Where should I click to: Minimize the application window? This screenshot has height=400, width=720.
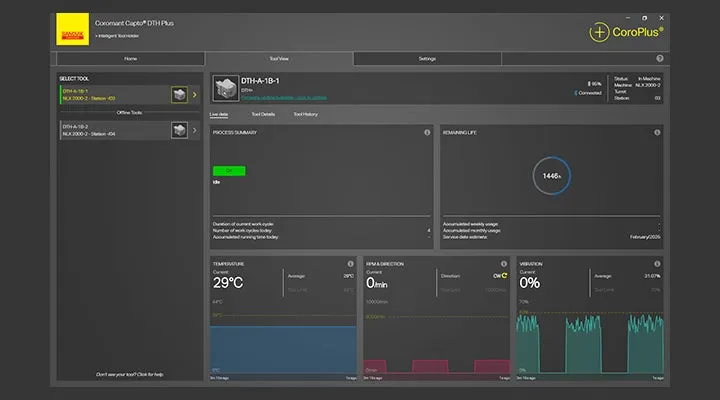click(628, 18)
